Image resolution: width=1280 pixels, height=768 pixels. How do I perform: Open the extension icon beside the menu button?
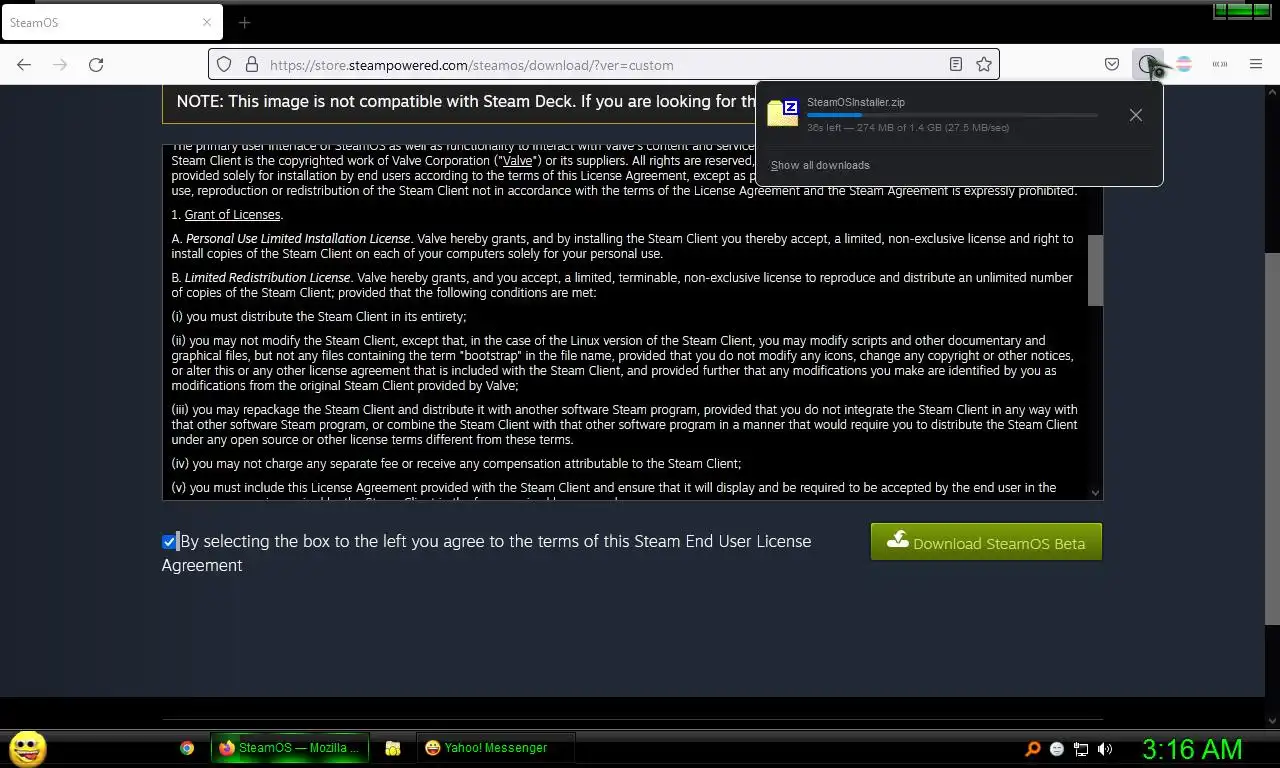pos(1220,65)
